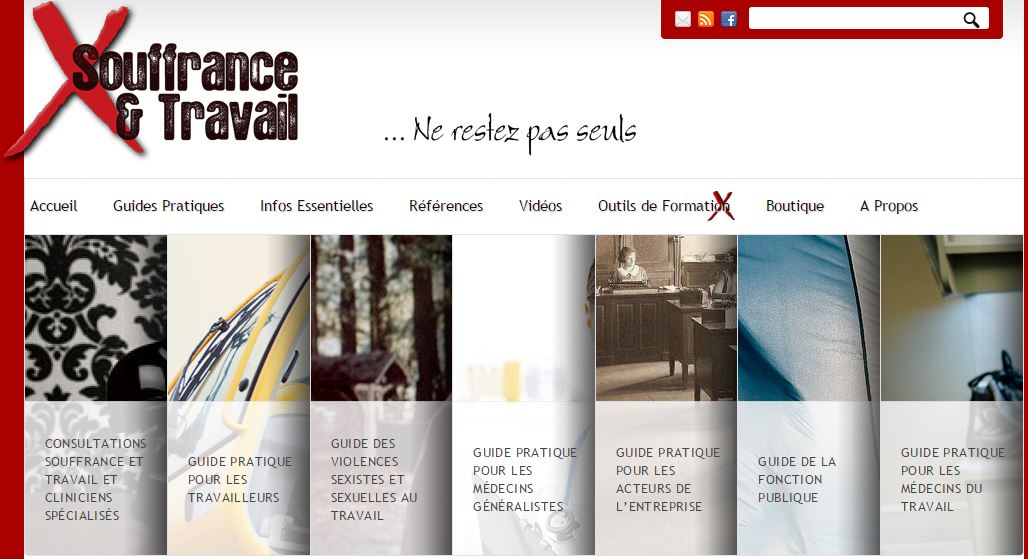Image resolution: width=1028 pixels, height=559 pixels.
Task: Open the Références menu
Action: (x=446, y=206)
